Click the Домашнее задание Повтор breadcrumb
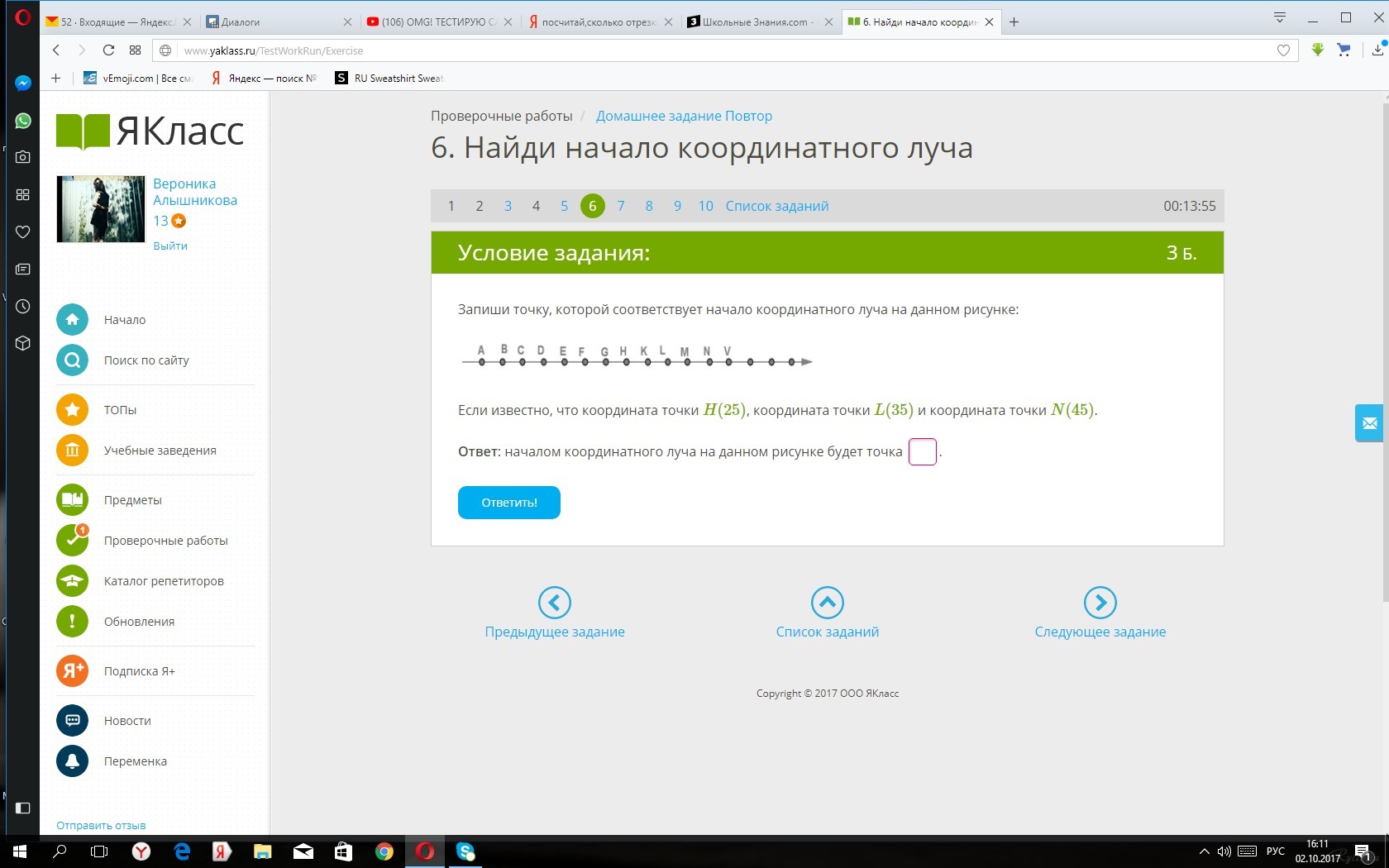Image resolution: width=1389 pixels, height=868 pixels. click(684, 116)
